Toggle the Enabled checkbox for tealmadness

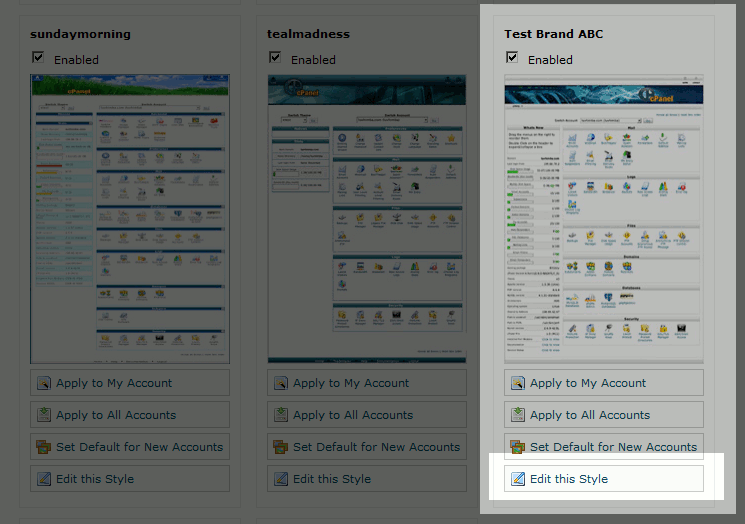pos(275,57)
